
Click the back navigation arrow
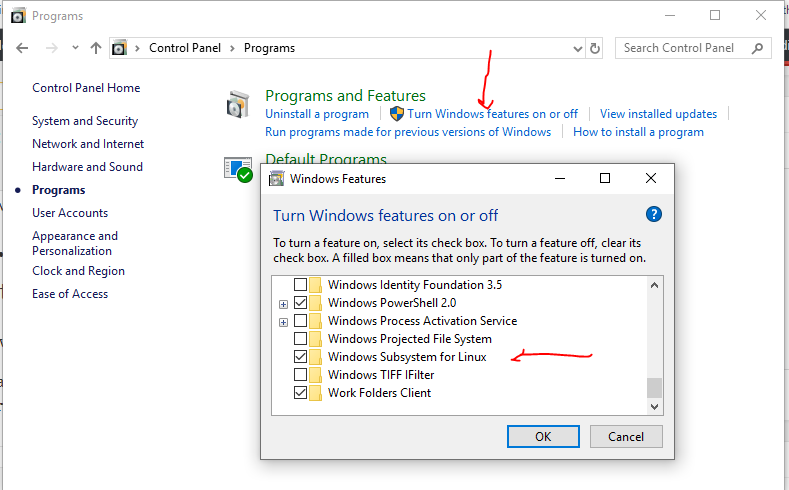pos(23,48)
